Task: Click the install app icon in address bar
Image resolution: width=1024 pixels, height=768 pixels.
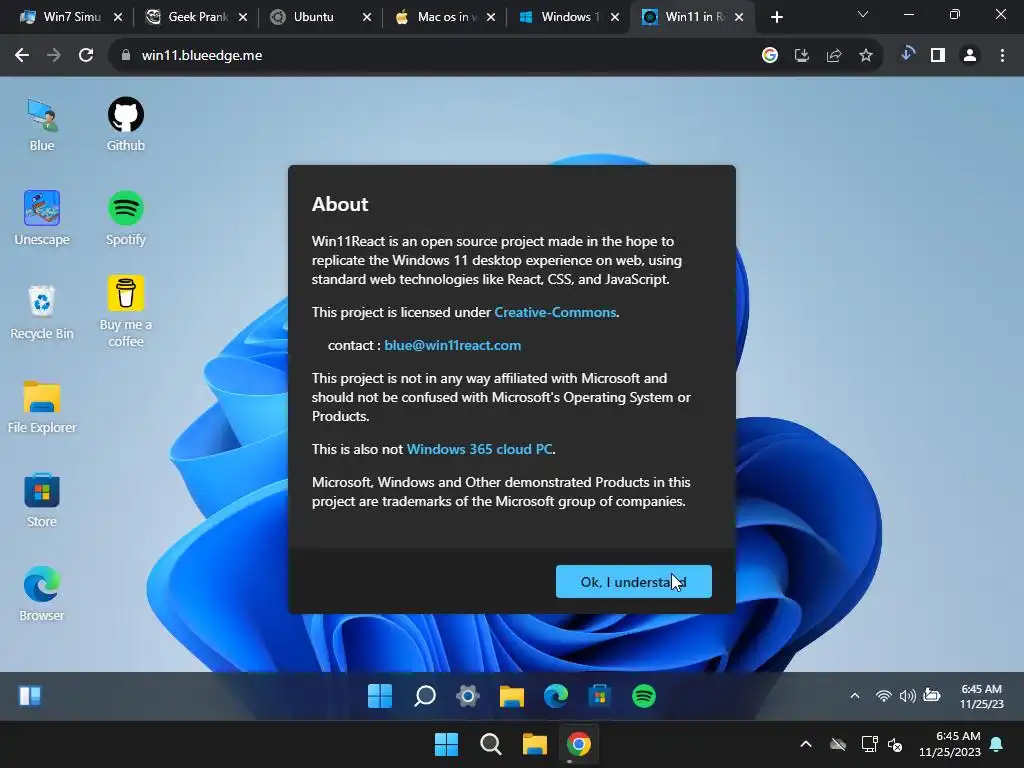Action: click(802, 56)
